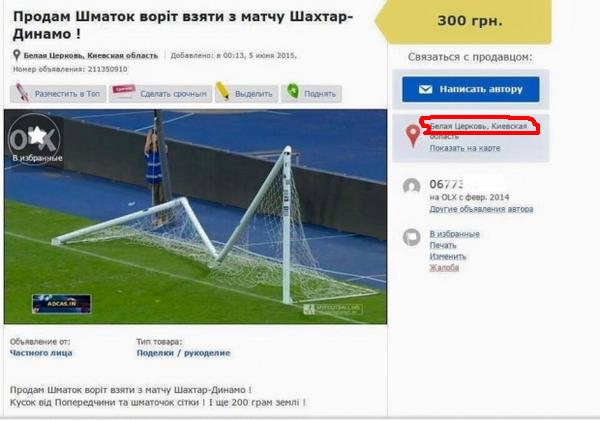Click the yellow marker Выделить icon

[x=223, y=91]
